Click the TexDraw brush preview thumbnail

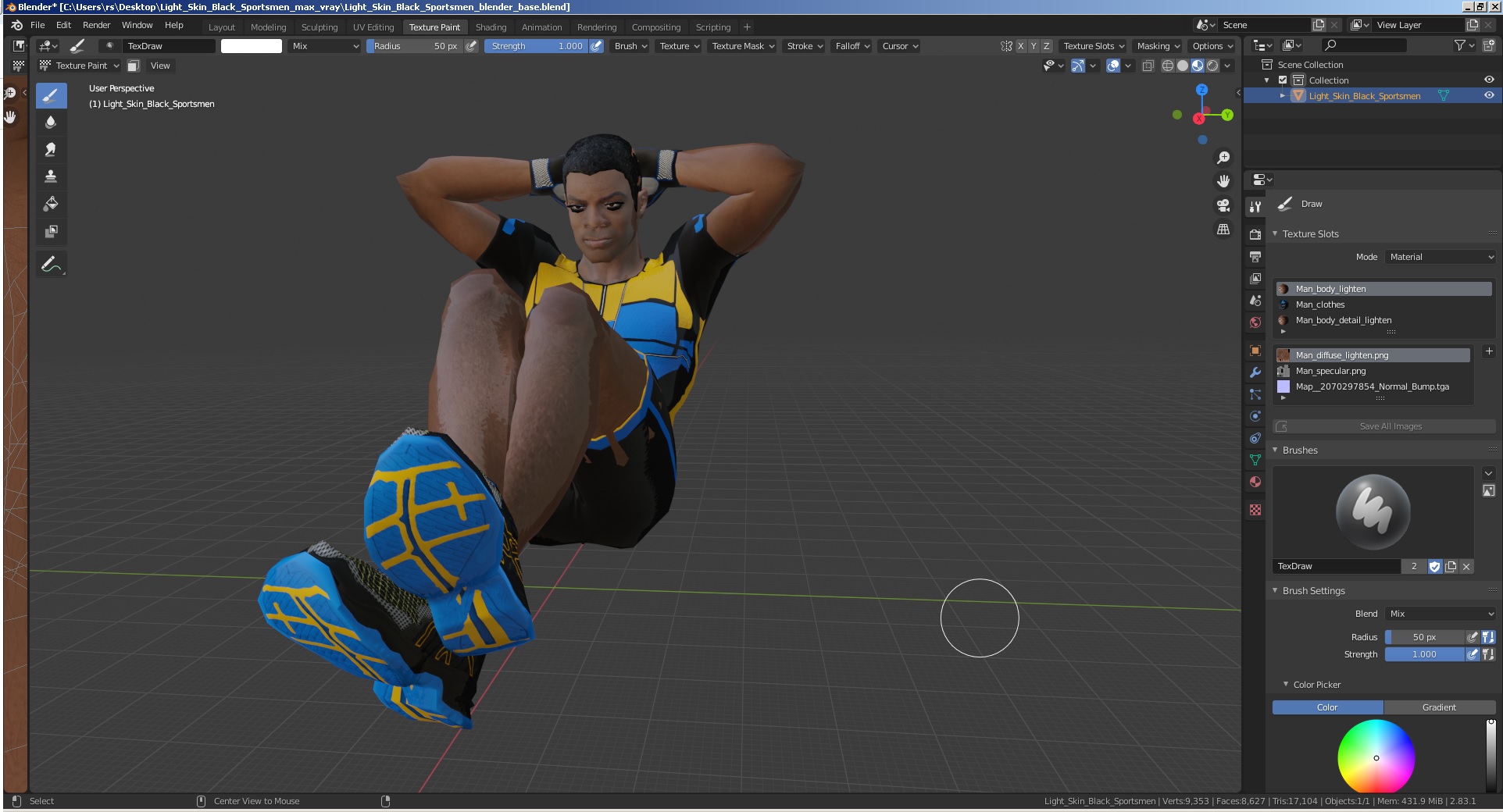tap(1373, 512)
